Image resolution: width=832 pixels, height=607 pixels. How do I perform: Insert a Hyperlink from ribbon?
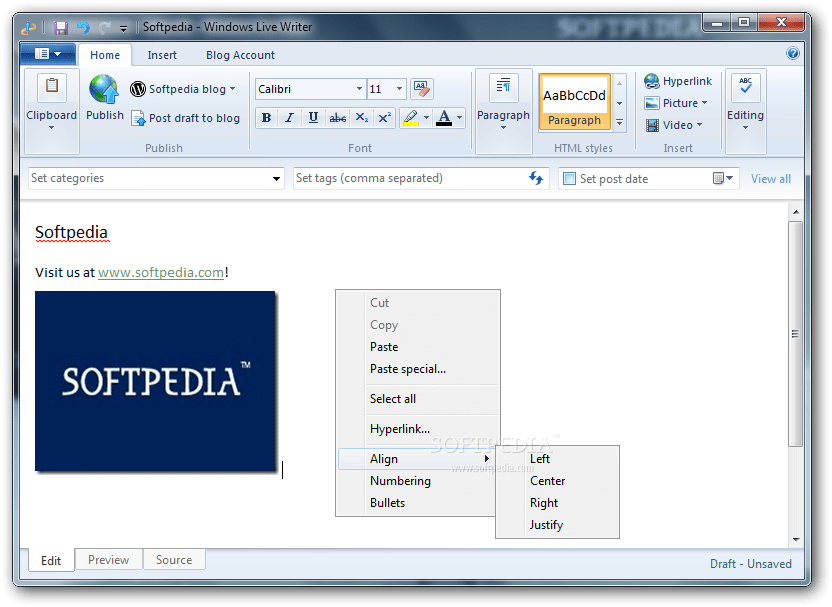[678, 81]
